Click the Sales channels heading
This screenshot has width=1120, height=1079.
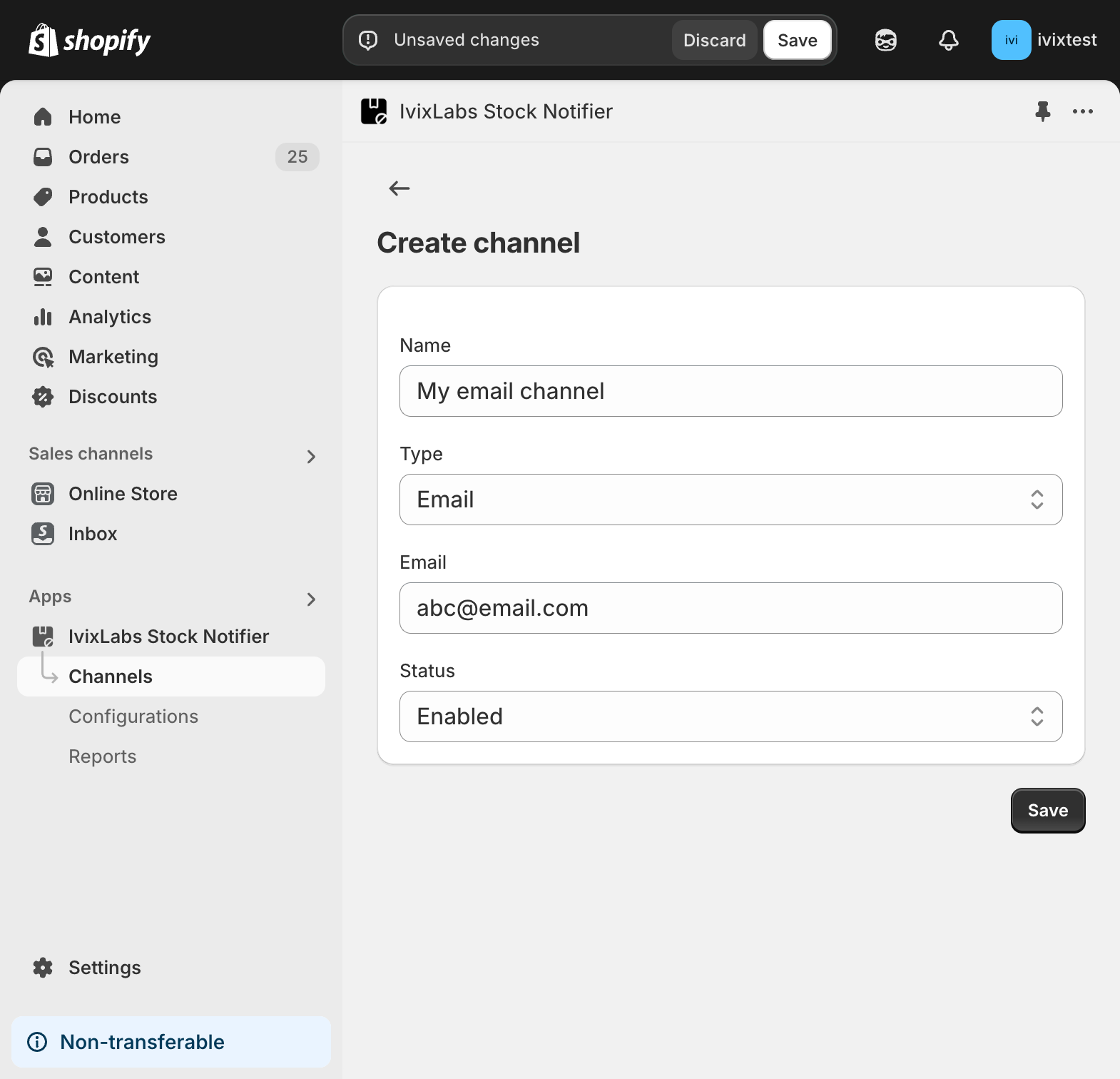91,454
